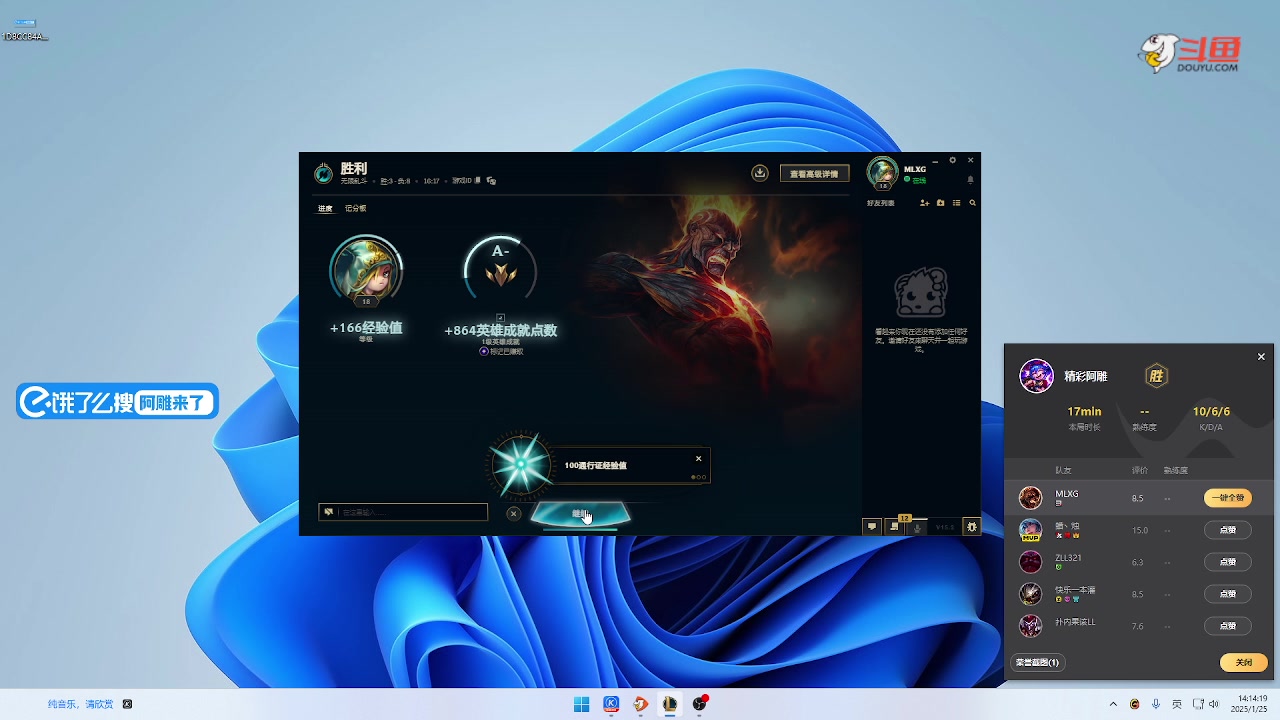Open the dark round app with red badge in taskbar
The image size is (1280, 720).
tap(700, 704)
